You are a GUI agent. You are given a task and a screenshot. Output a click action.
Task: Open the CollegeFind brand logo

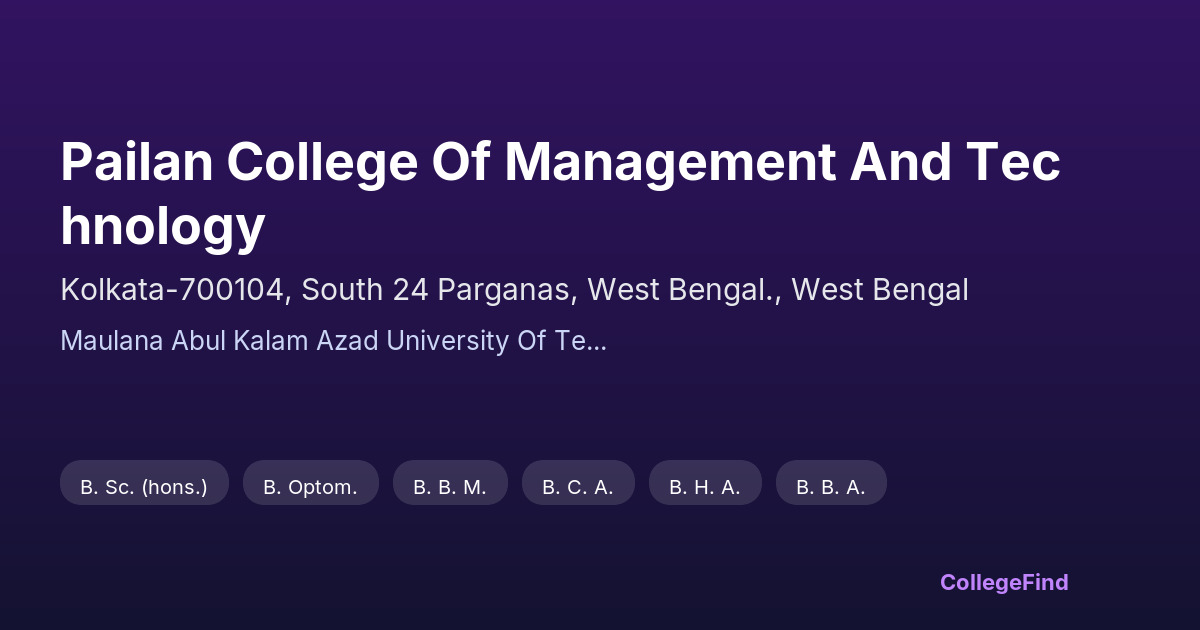pyautogui.click(x=1004, y=582)
